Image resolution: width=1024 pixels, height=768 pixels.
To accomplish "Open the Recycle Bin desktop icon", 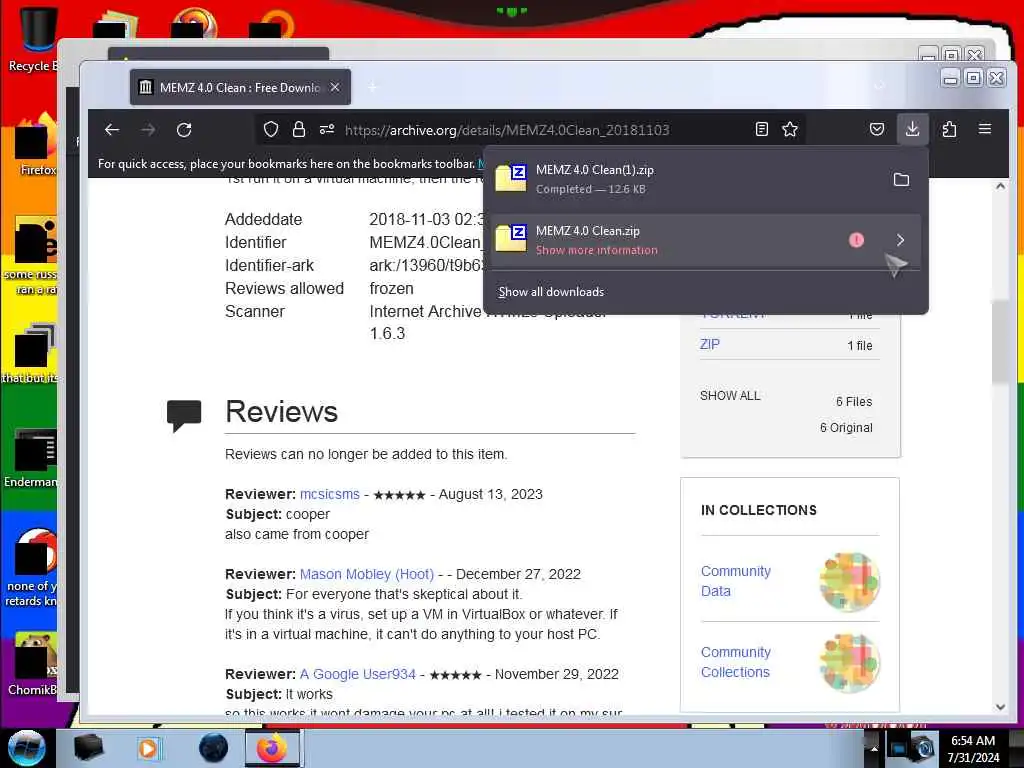I will click(x=34, y=38).
